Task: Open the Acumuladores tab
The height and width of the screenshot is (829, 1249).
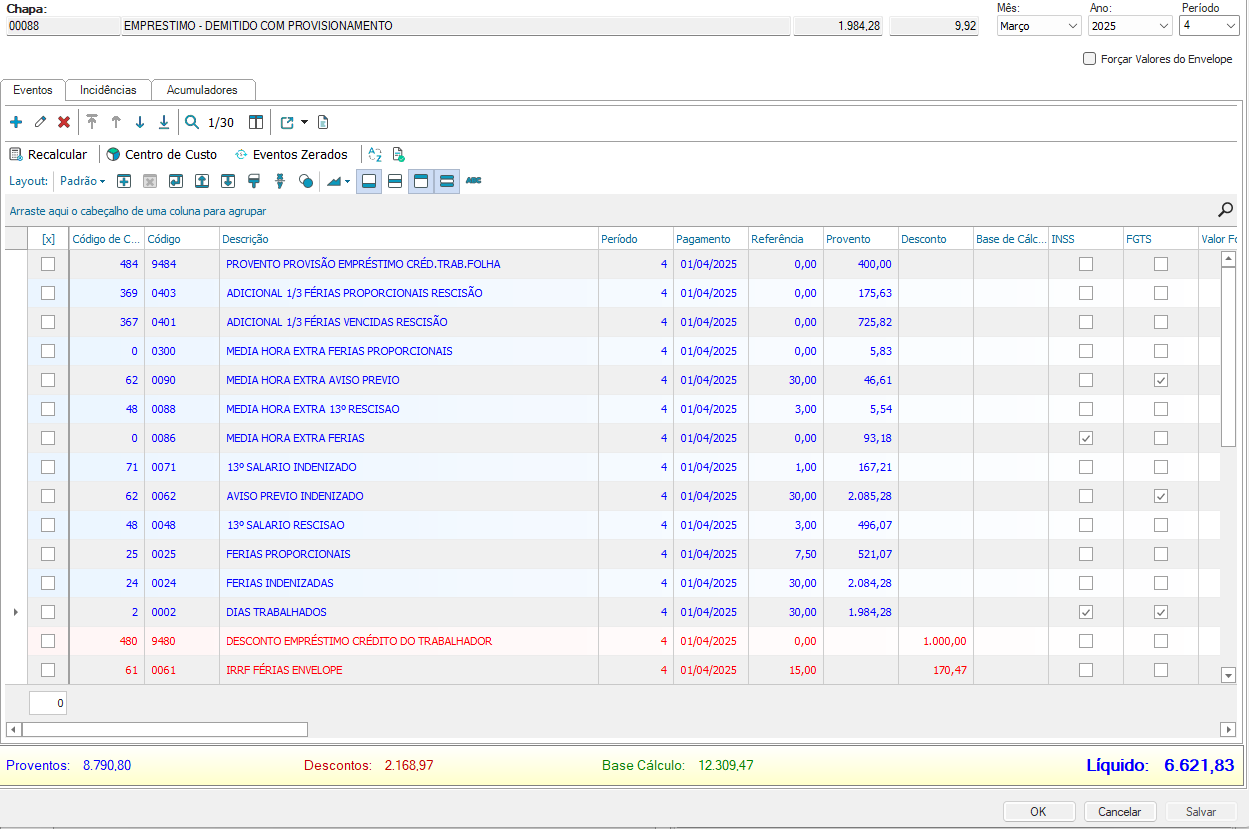Action: point(202,90)
